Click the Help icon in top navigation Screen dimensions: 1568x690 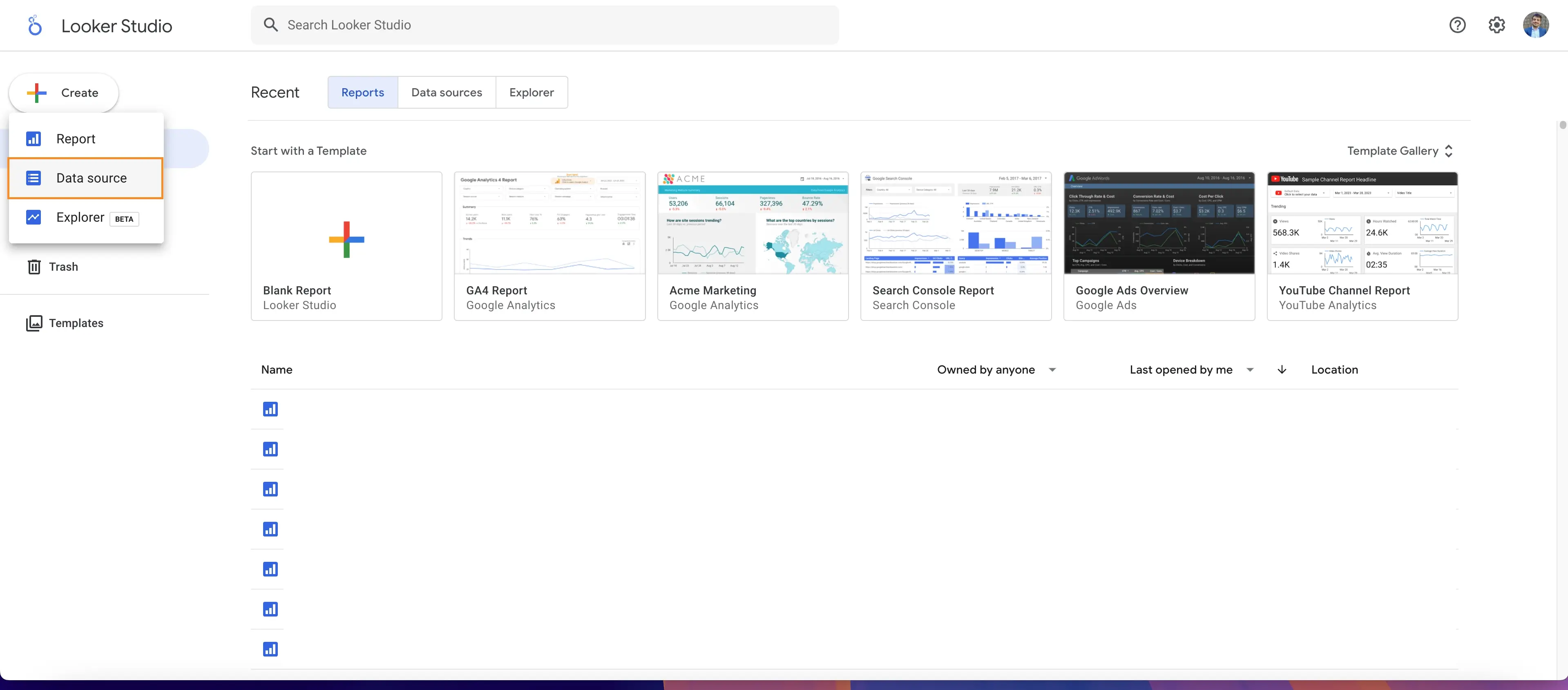1457,25
